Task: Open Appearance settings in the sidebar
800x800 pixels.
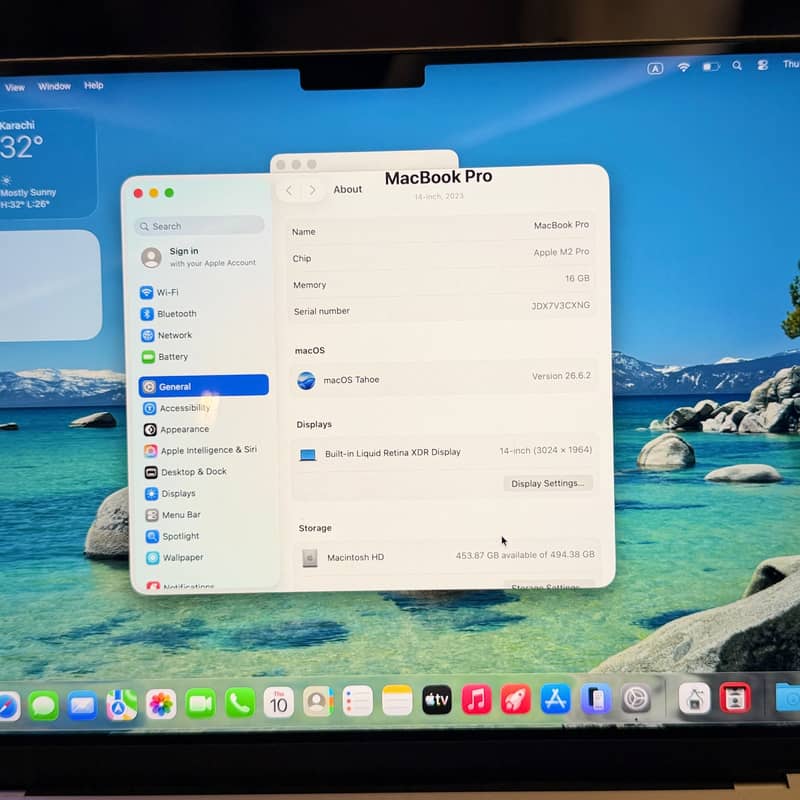Action: click(177, 429)
